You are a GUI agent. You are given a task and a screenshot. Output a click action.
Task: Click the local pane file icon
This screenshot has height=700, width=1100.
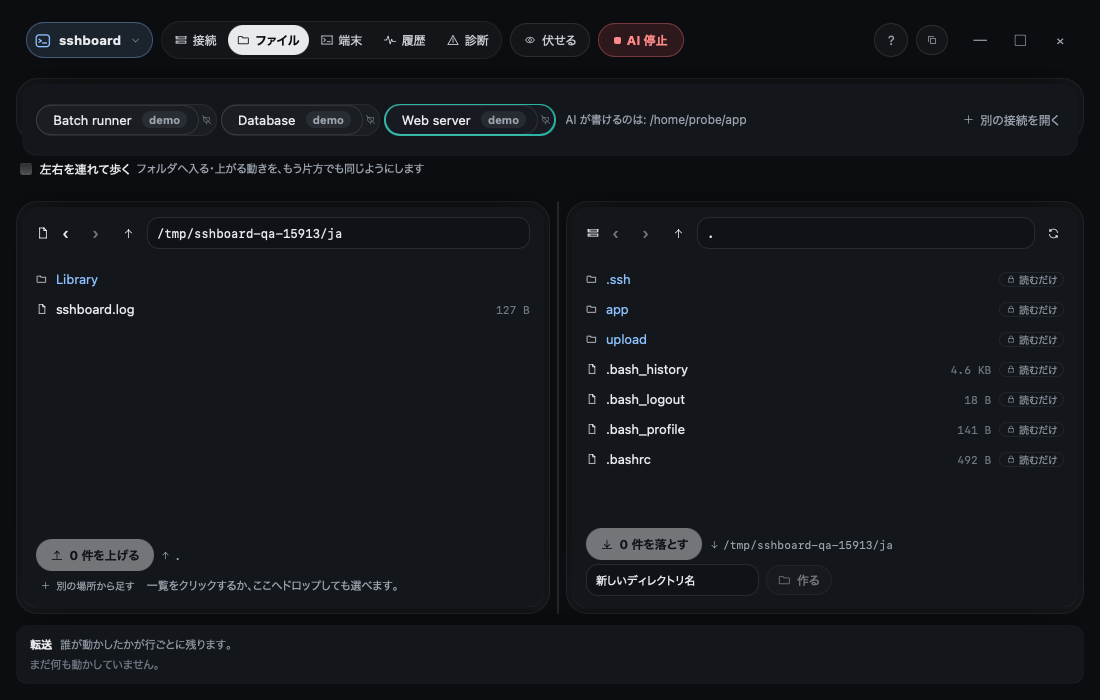(43, 234)
